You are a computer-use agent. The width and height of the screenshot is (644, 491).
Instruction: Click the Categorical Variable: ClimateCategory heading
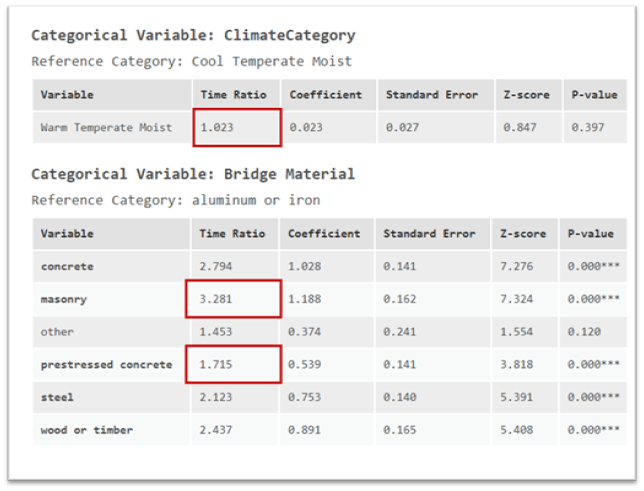(x=193, y=36)
